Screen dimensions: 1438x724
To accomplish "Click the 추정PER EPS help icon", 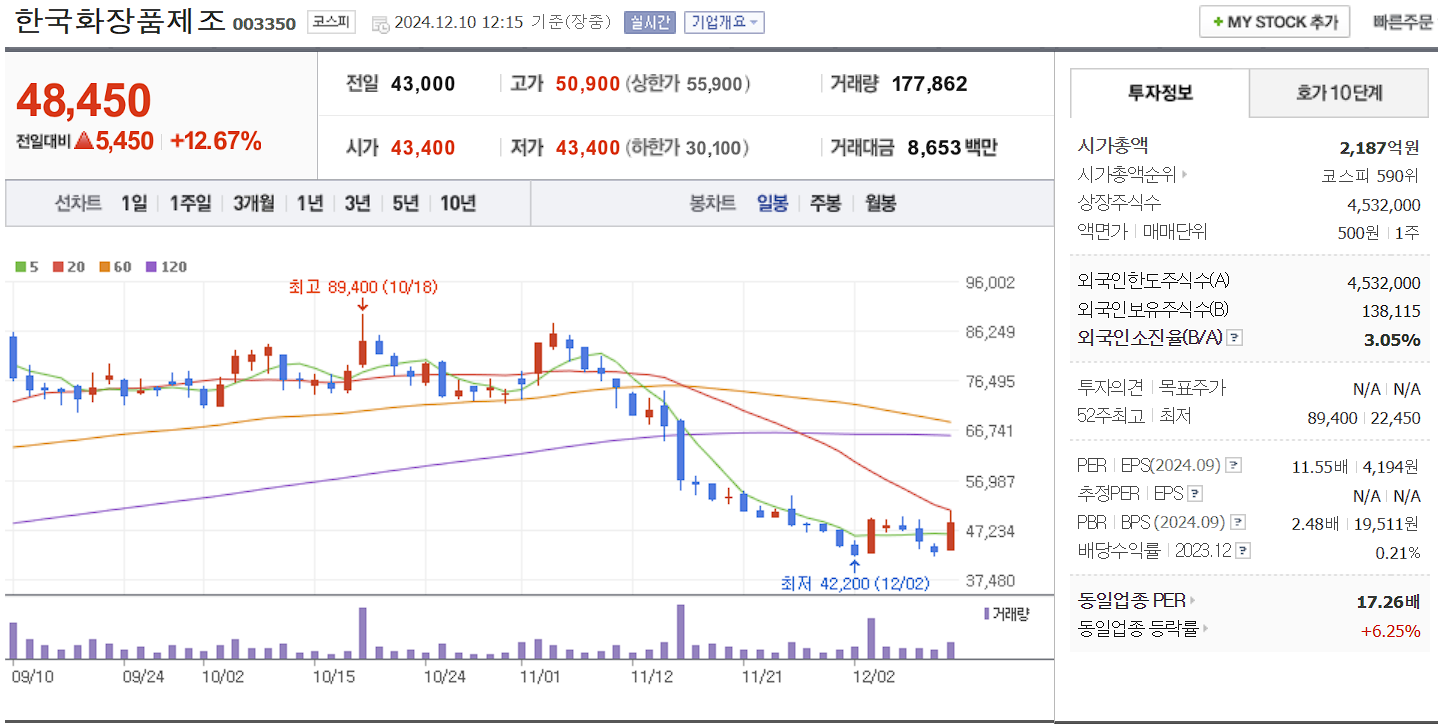I will click(1195, 493).
